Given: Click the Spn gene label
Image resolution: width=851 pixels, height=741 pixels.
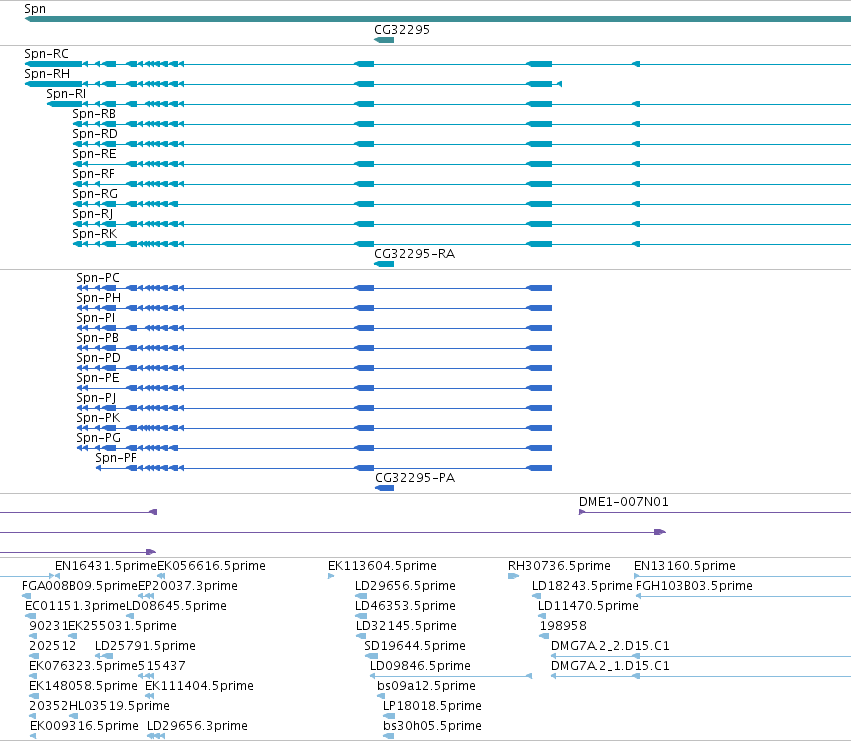Looking at the screenshot, I should click(35, 9).
